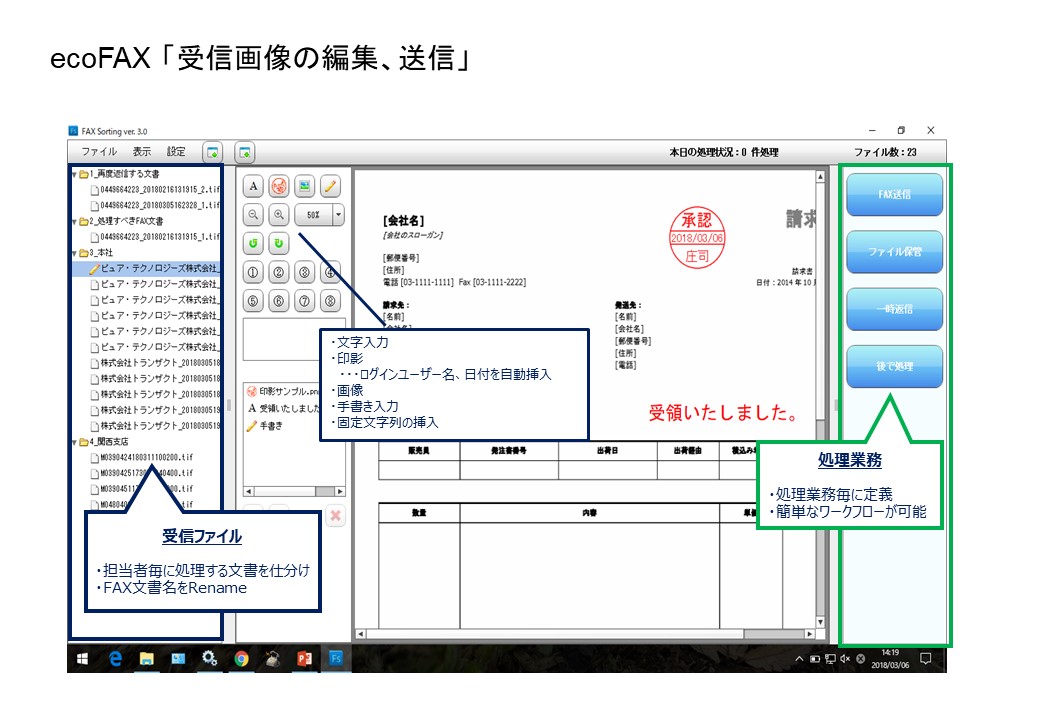Click the circled number ① button
This screenshot has height=720, width=1040.
(253, 272)
